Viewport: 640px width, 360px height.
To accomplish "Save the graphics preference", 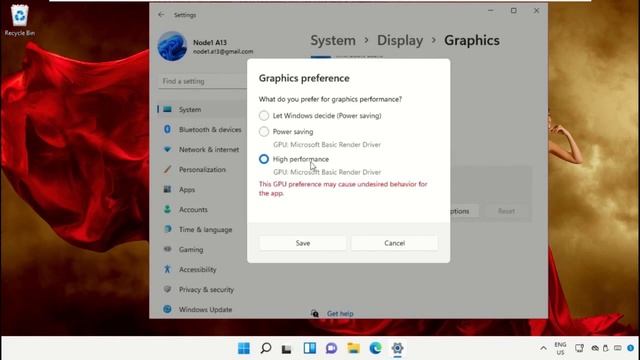I will [302, 243].
